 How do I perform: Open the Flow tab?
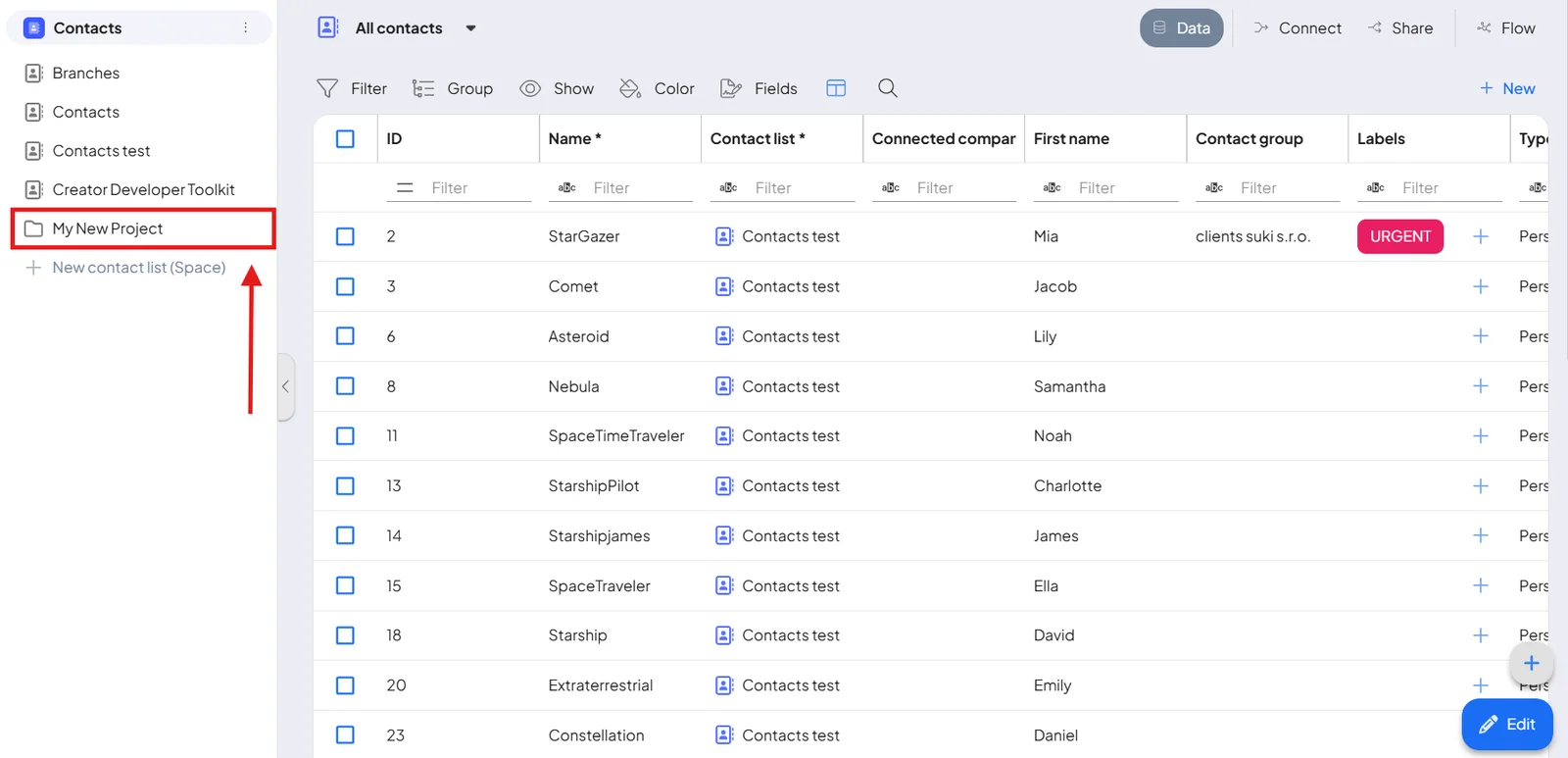click(1506, 28)
